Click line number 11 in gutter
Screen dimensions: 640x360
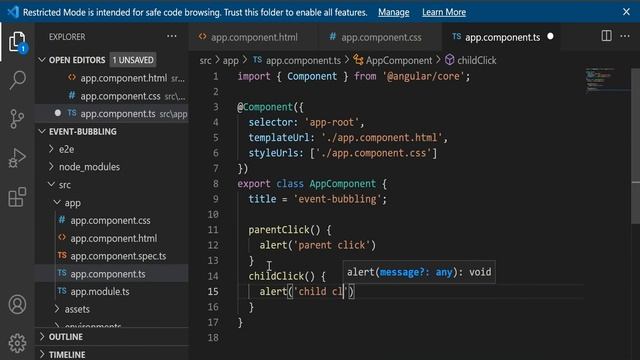coord(213,230)
